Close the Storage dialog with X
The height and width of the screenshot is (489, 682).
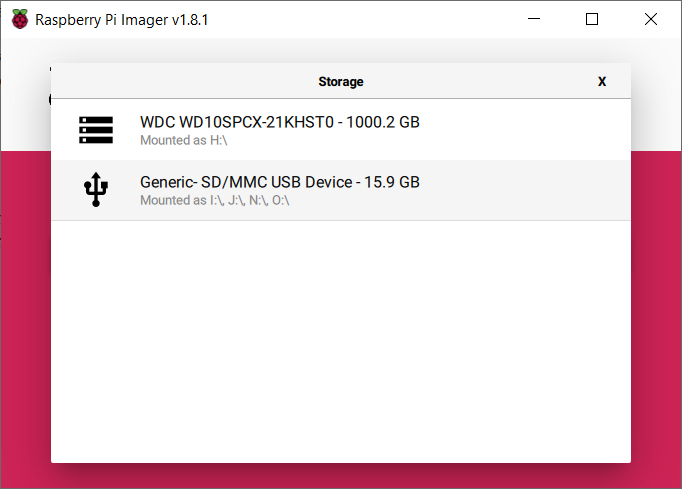(x=602, y=82)
